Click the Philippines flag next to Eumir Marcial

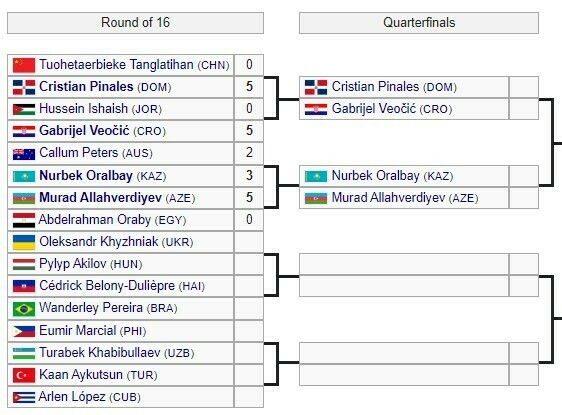tap(24, 331)
